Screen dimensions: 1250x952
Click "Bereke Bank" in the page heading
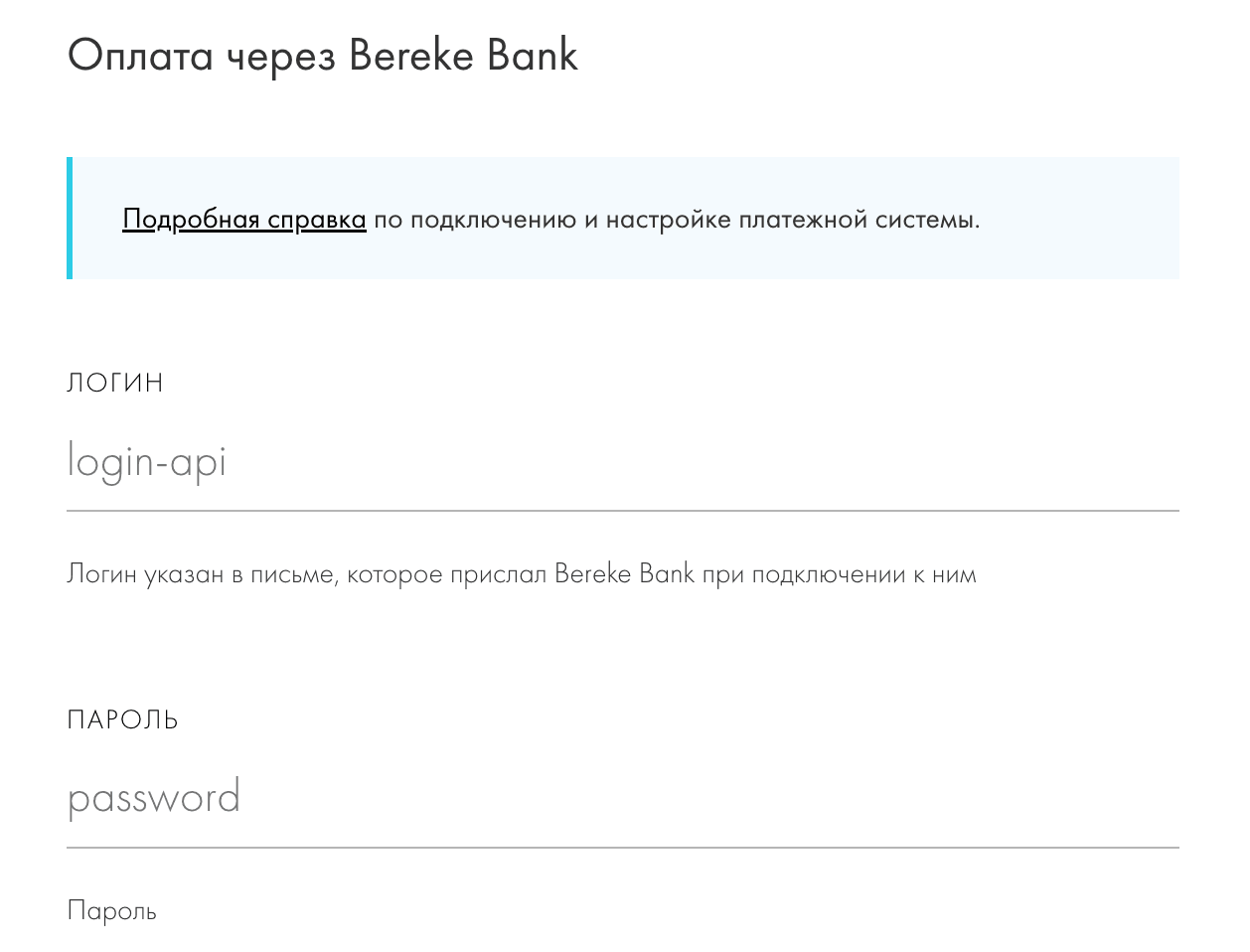[463, 57]
